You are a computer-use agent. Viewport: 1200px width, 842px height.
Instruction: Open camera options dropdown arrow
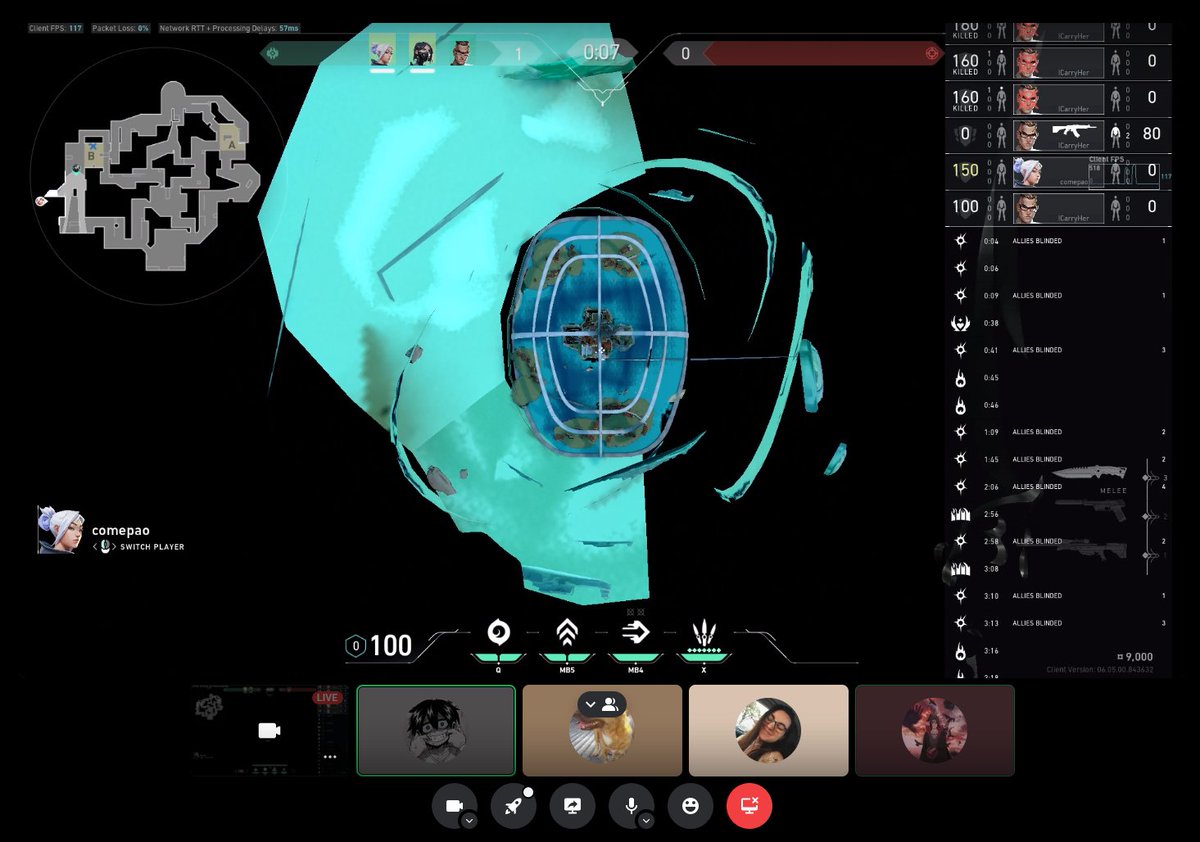pos(469,820)
